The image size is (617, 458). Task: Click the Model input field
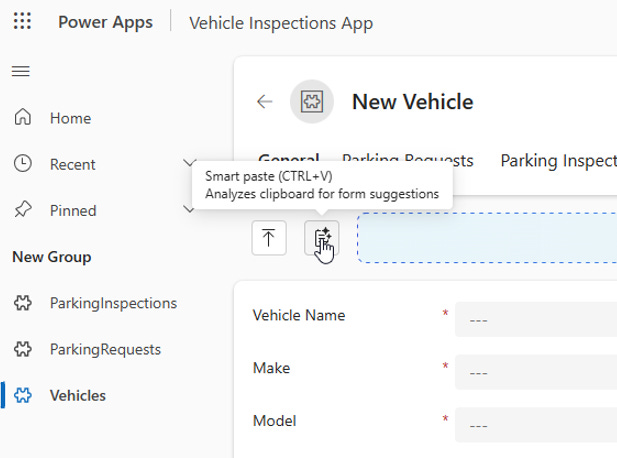(x=535, y=425)
